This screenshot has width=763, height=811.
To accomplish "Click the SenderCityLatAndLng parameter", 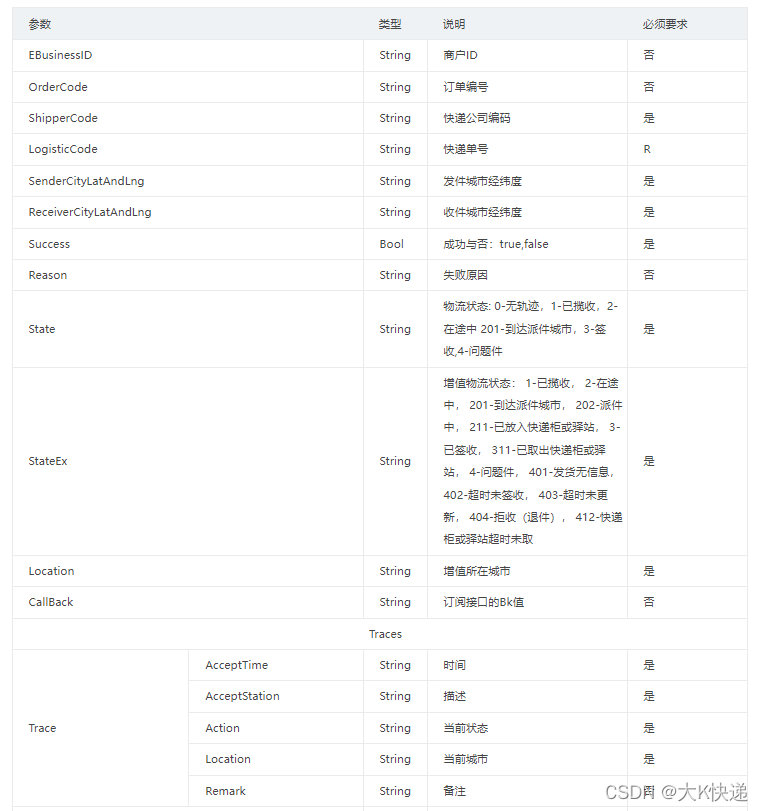I will pos(86,181).
